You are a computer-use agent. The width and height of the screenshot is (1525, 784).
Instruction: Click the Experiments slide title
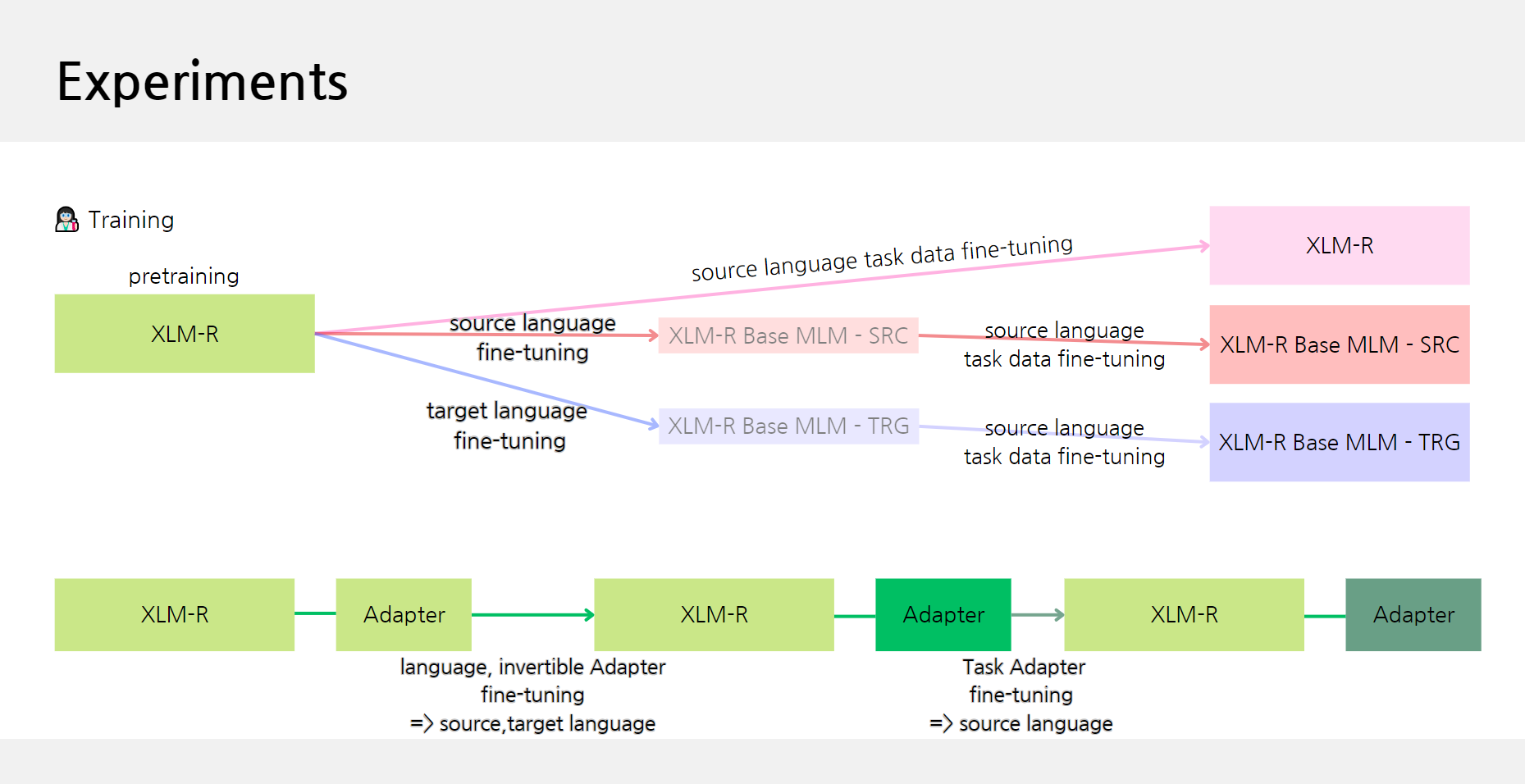pos(202,82)
